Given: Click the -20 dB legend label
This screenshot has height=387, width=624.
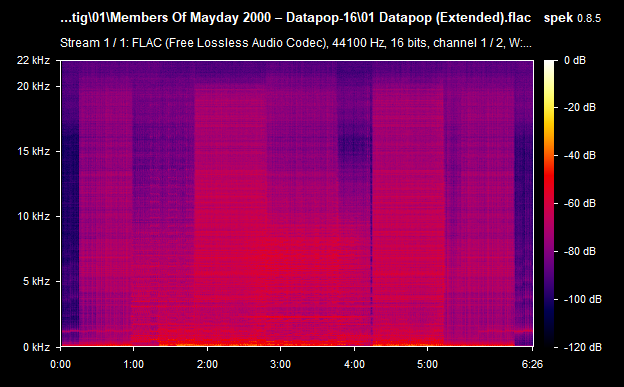Looking at the screenshot, I should pyautogui.click(x=580, y=107).
